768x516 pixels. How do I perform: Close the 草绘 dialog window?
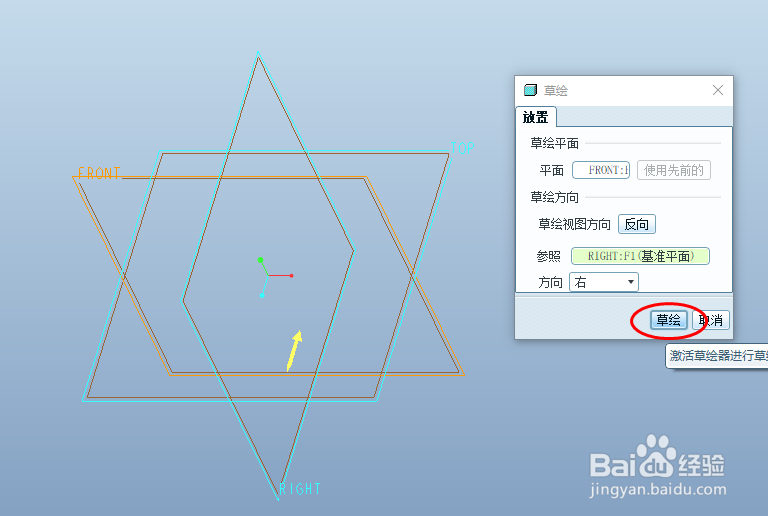[718, 90]
